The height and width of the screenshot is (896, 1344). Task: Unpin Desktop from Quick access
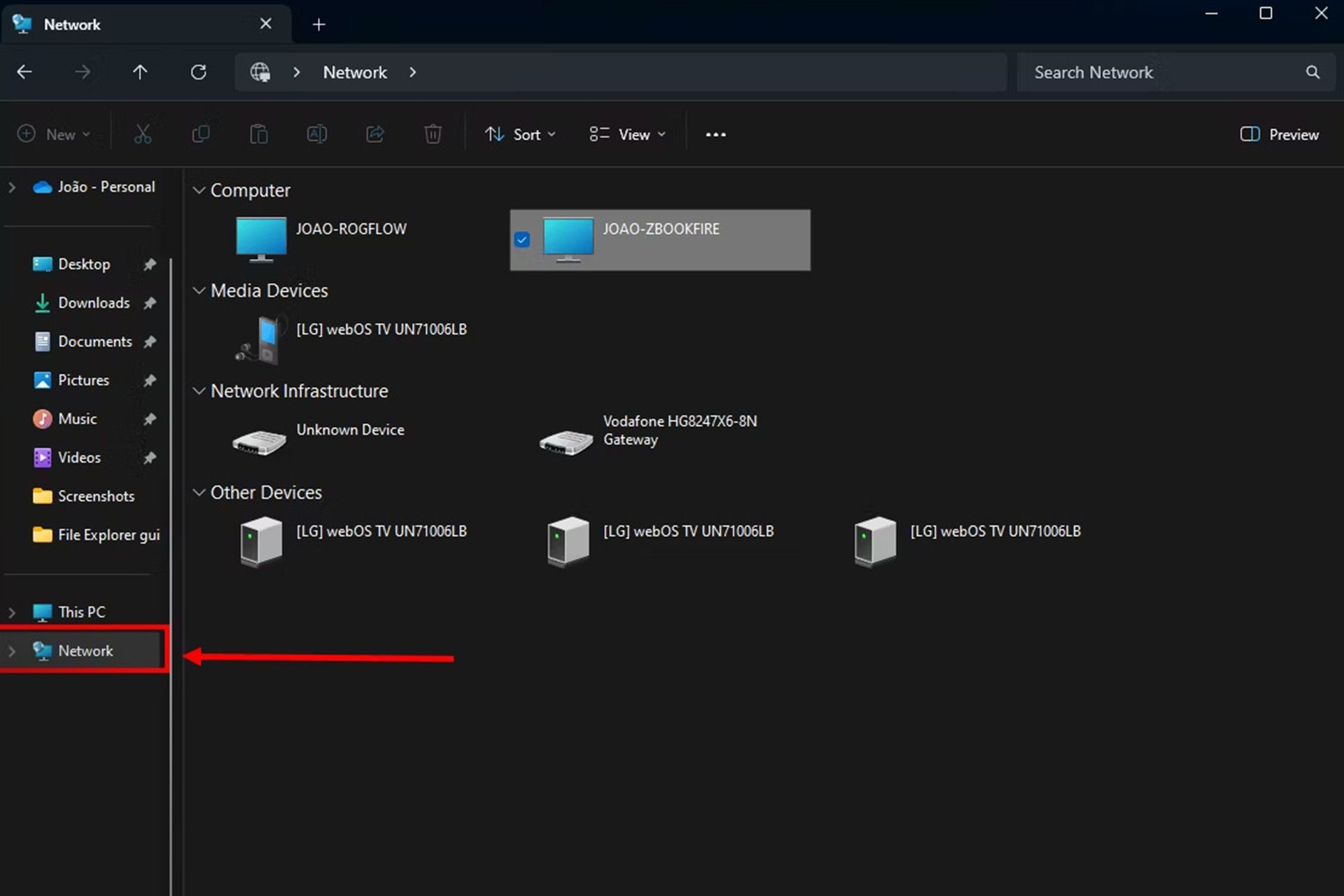(x=150, y=265)
